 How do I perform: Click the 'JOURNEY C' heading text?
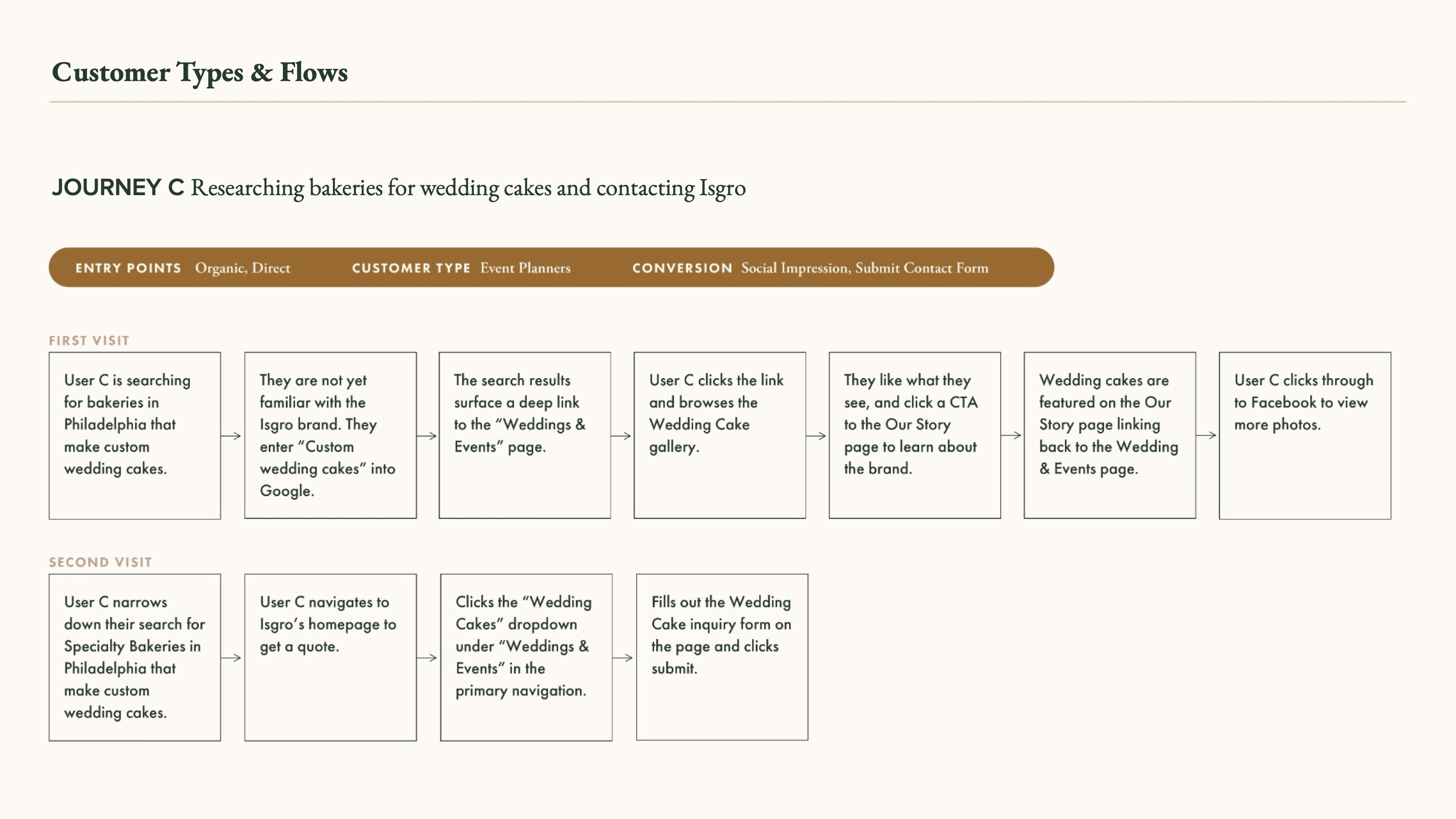click(x=117, y=188)
